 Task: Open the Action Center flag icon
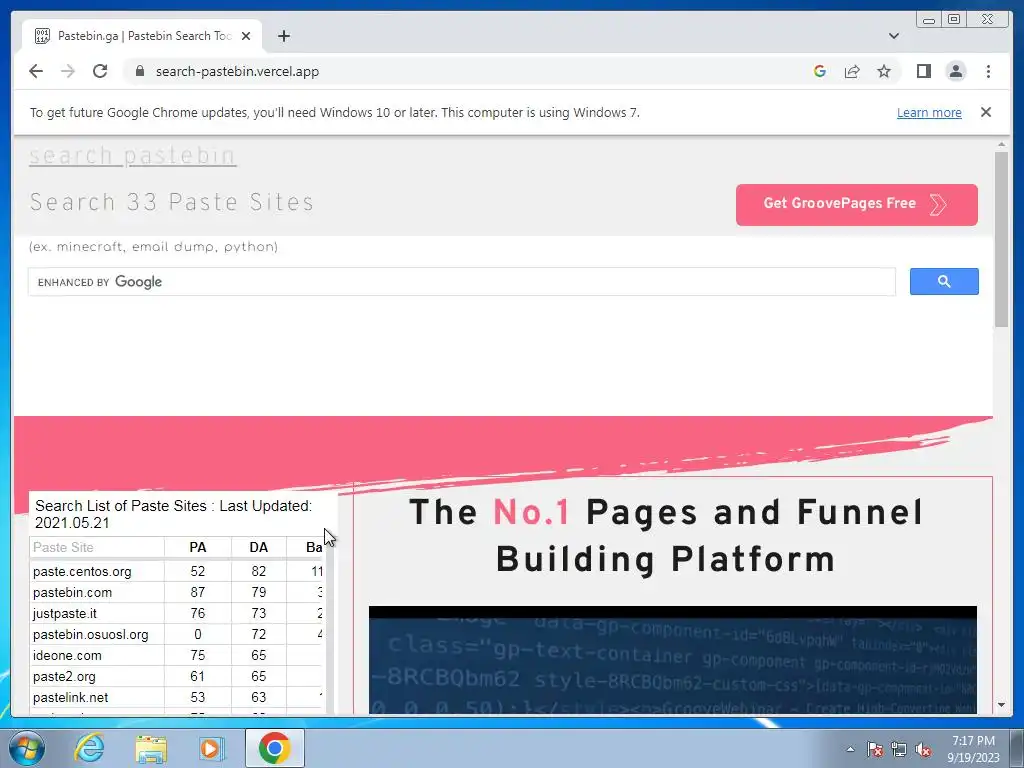[874, 749]
